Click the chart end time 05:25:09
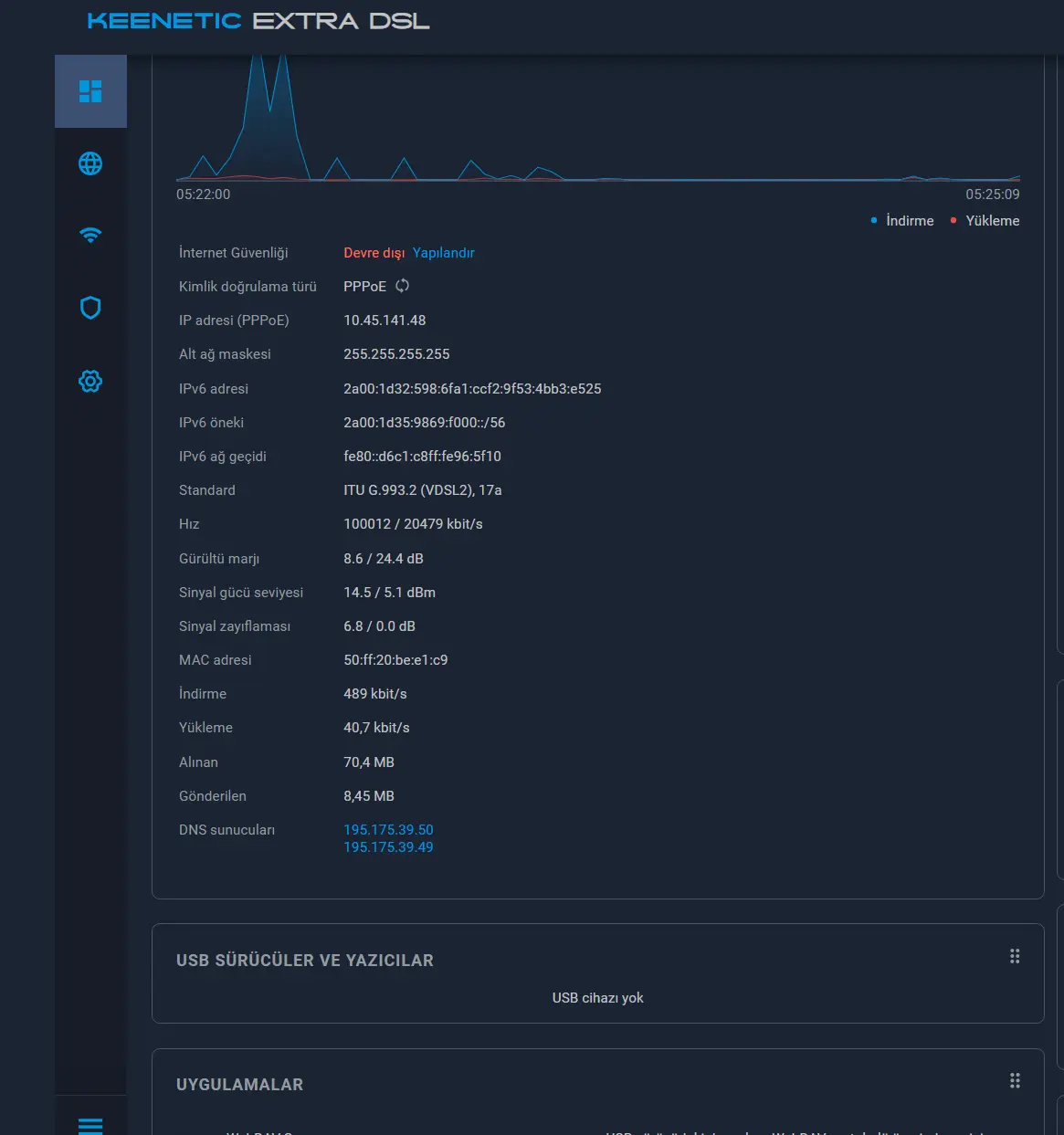Image resolution: width=1064 pixels, height=1135 pixels. (993, 194)
